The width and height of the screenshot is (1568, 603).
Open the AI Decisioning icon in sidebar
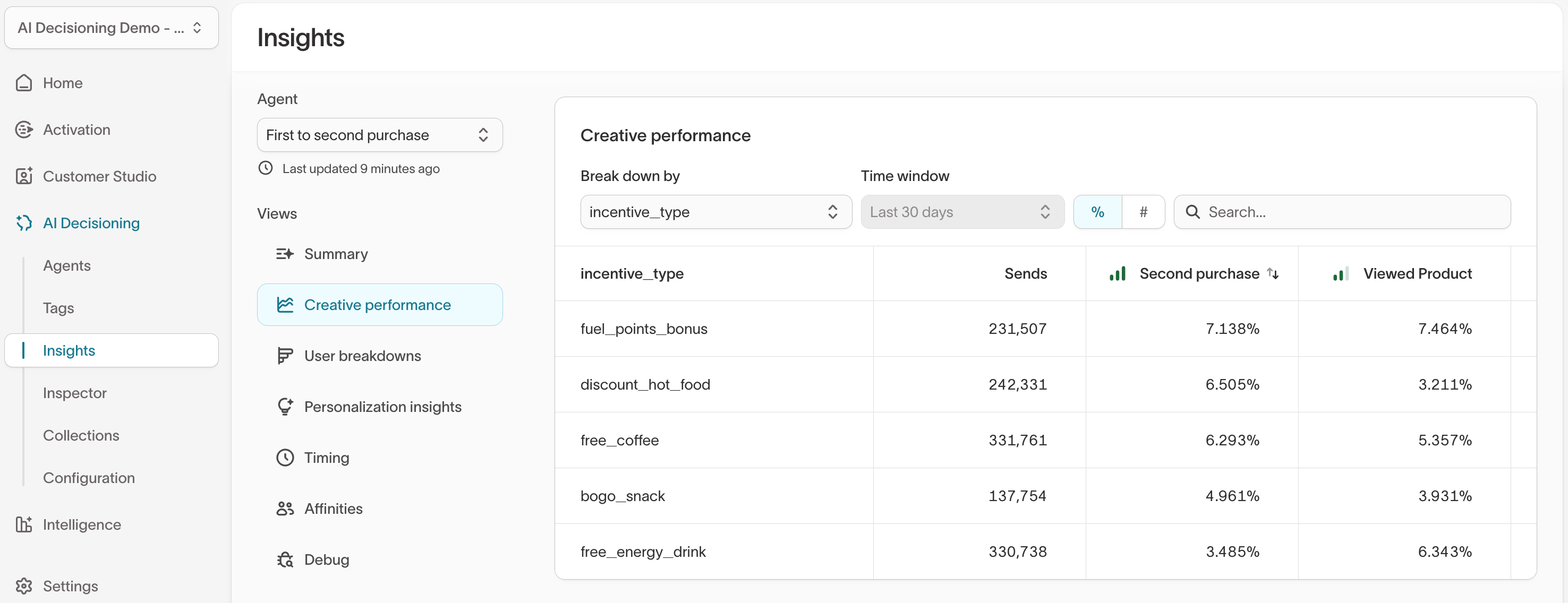[24, 223]
